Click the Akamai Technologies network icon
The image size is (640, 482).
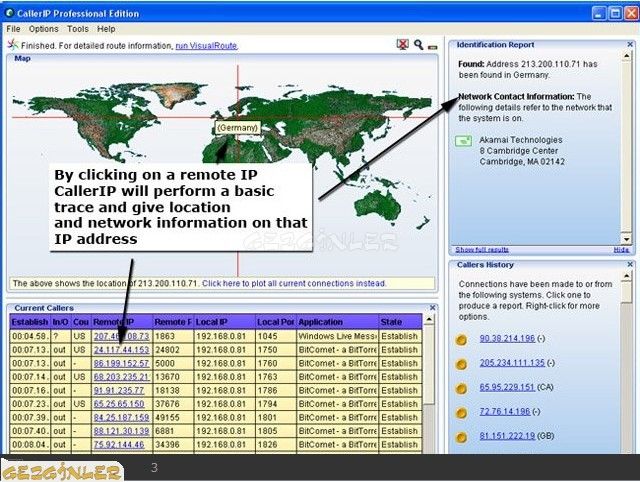(463, 141)
